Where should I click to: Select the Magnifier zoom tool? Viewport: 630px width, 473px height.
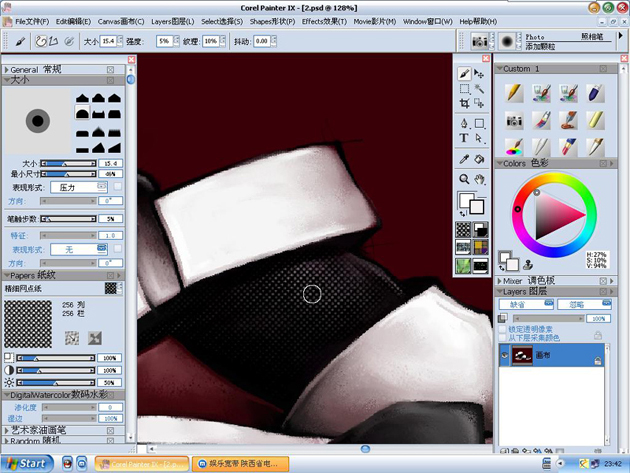coord(464,179)
